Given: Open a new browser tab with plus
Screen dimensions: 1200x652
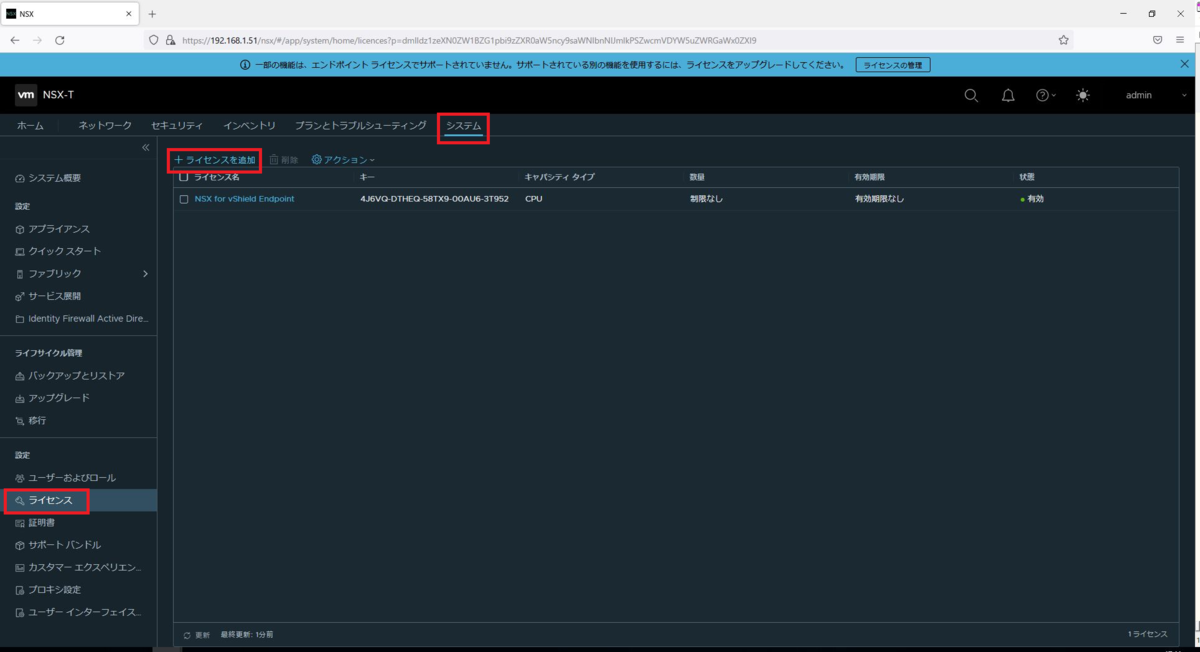Looking at the screenshot, I should coord(152,14).
